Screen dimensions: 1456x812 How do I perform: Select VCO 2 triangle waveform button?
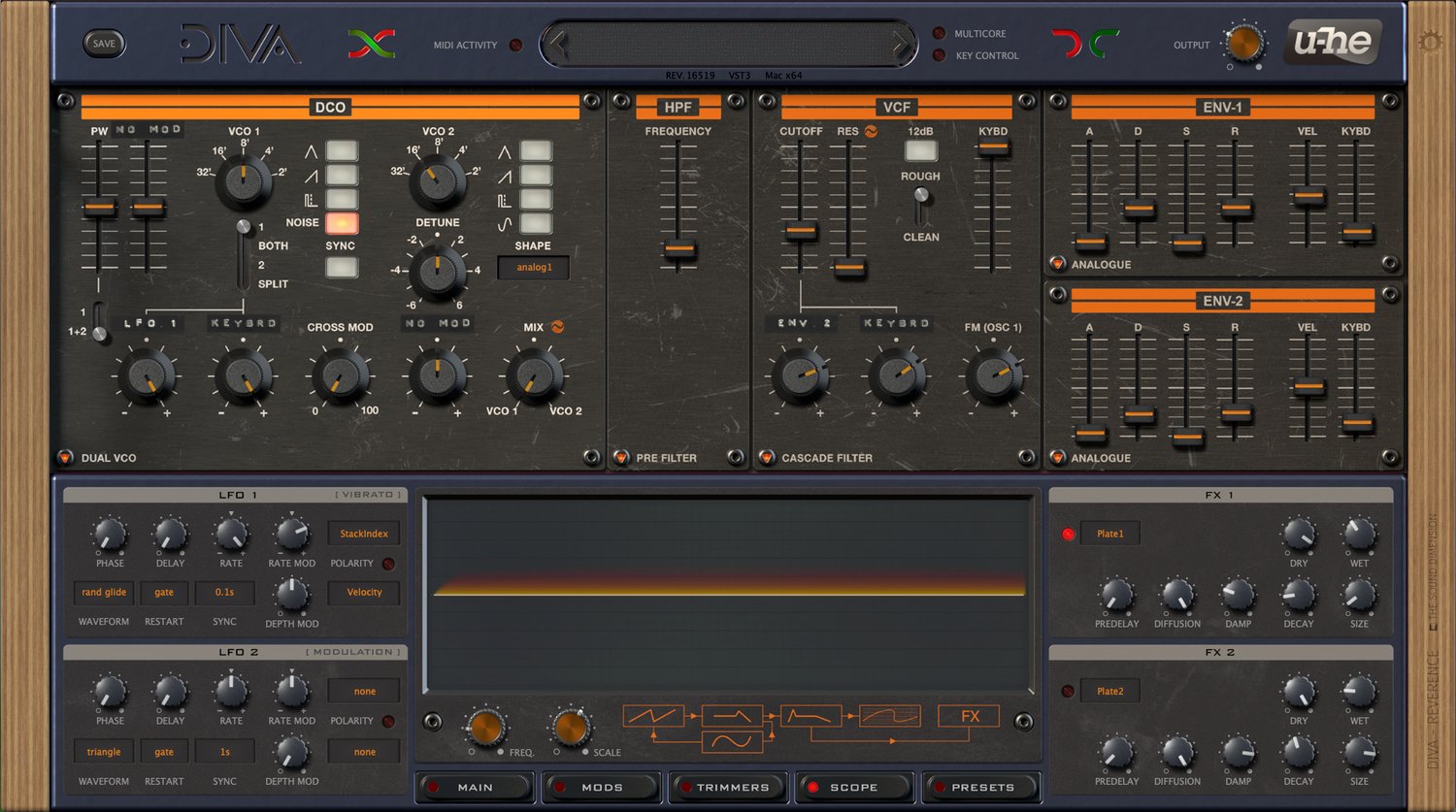click(x=536, y=151)
